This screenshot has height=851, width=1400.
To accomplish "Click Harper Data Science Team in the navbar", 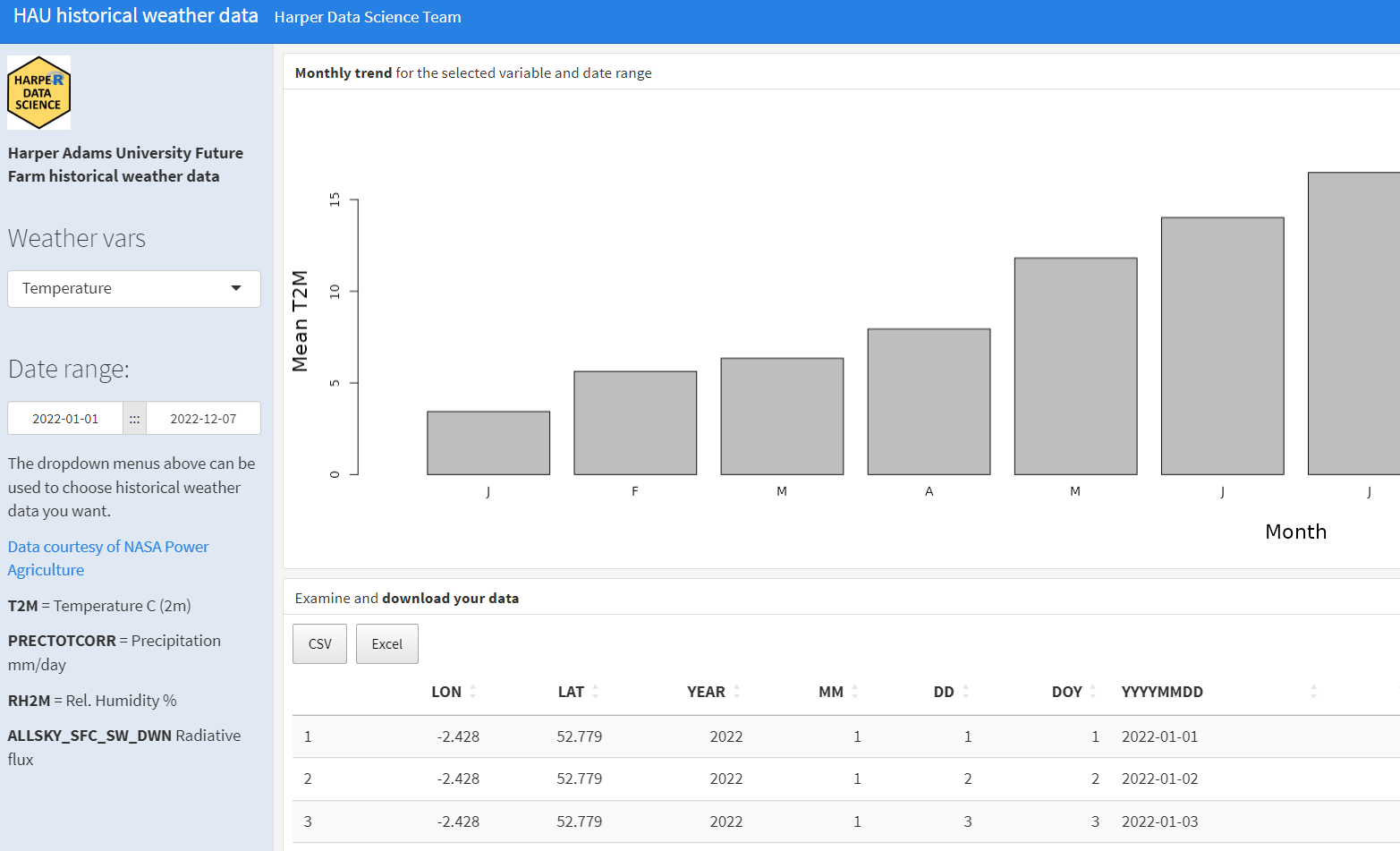I will pyautogui.click(x=368, y=17).
